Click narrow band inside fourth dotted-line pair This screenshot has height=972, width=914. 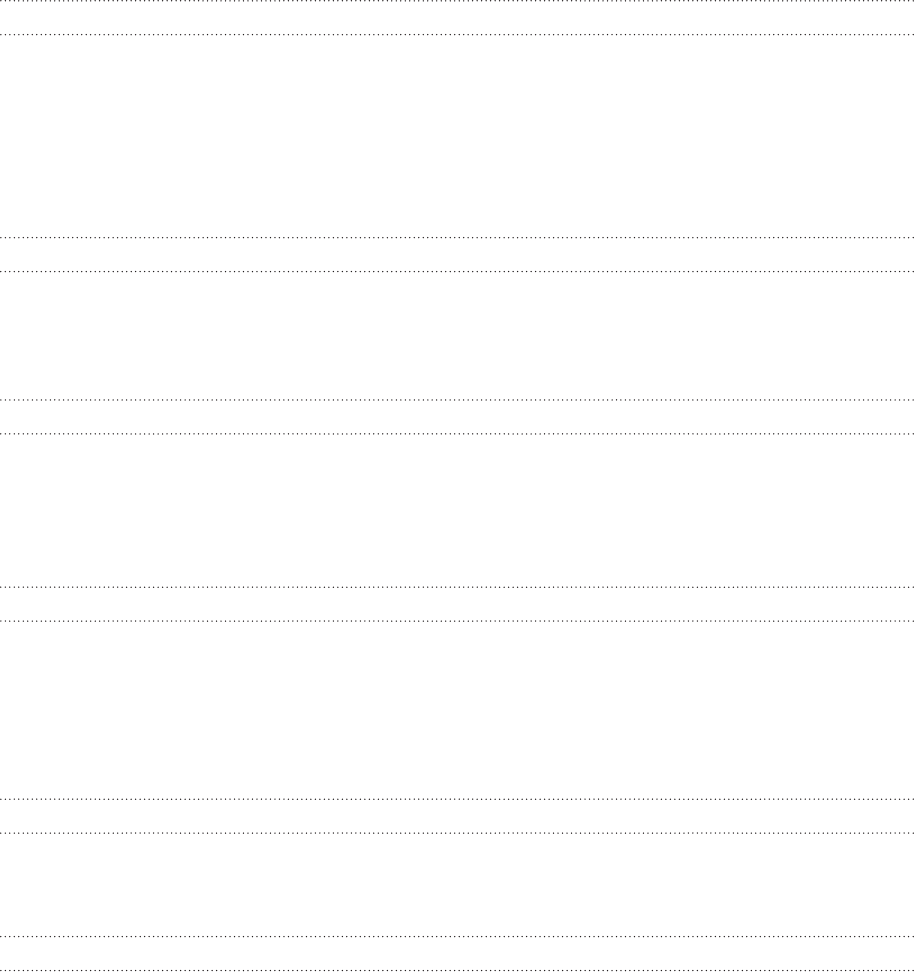click(457, 604)
